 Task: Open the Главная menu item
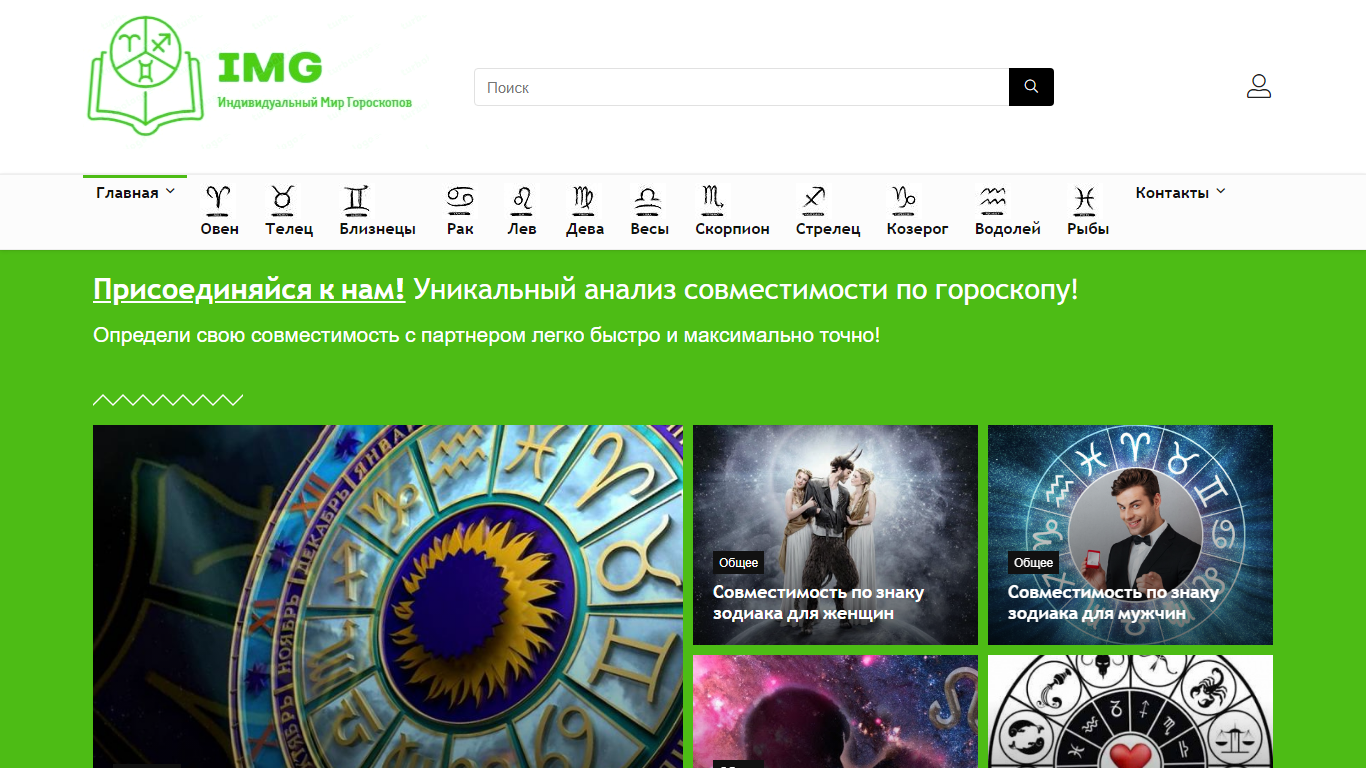click(x=127, y=193)
